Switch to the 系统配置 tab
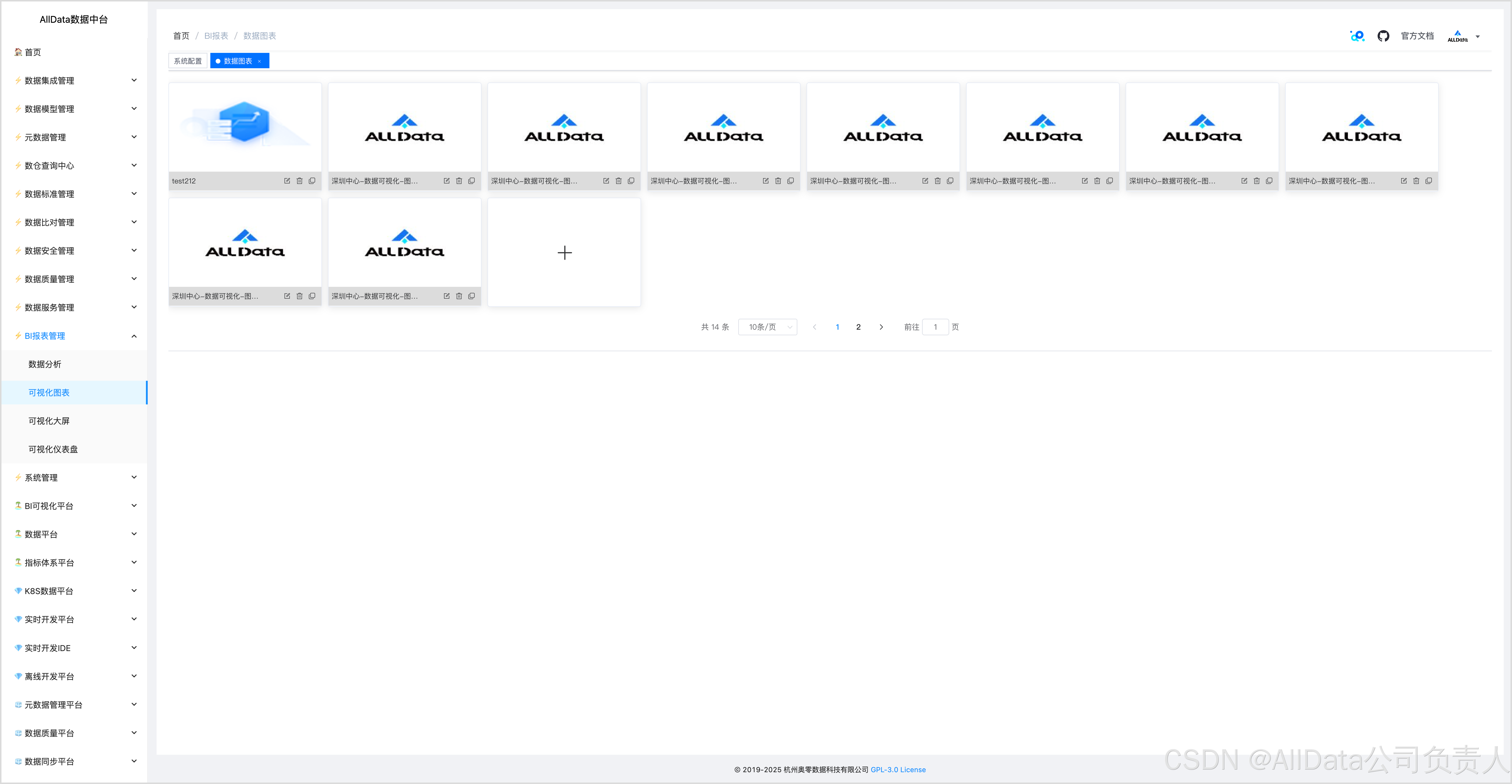 pyautogui.click(x=188, y=61)
